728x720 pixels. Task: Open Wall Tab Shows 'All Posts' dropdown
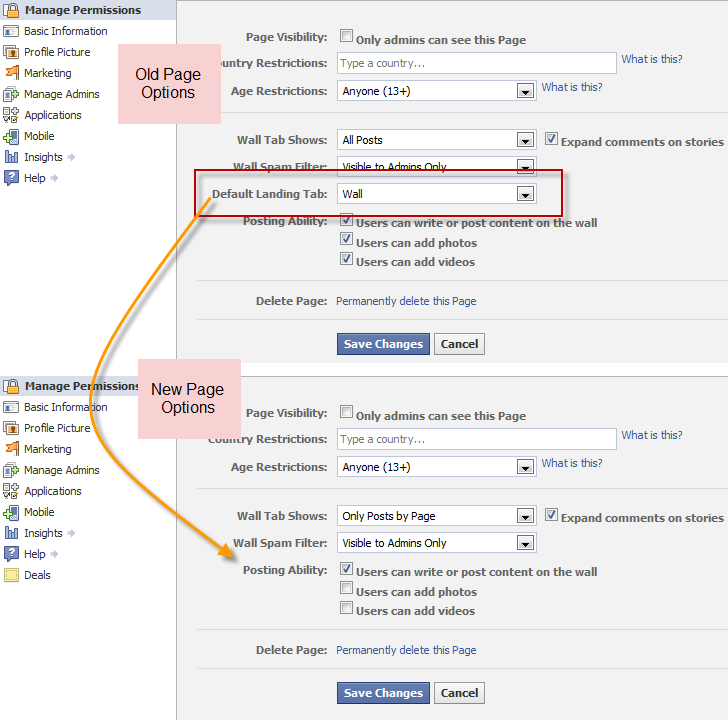[436, 140]
